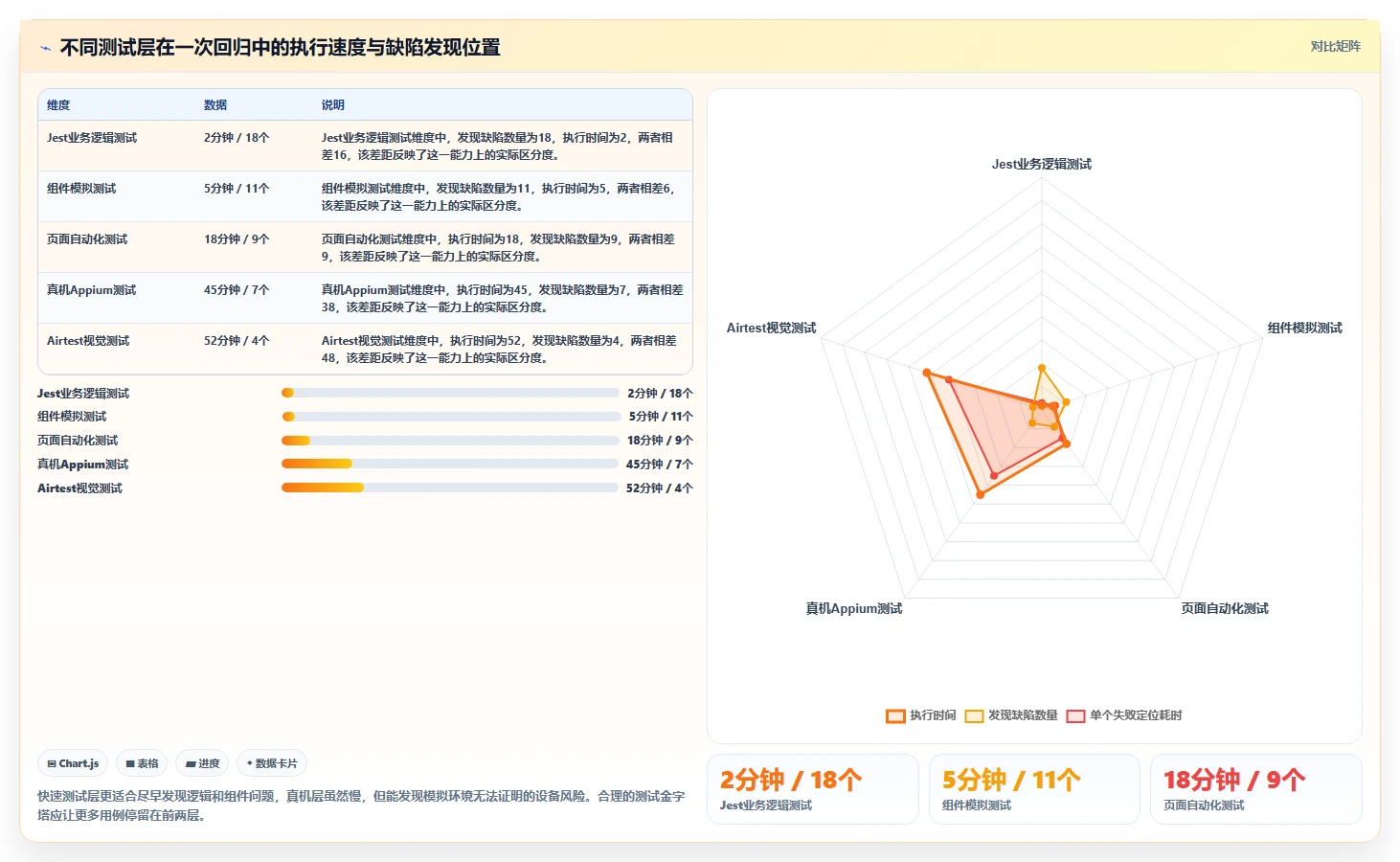Click the Jest业务逻辑测试 table row name
Viewport: 1400px width, 862px height.
[x=92, y=138]
